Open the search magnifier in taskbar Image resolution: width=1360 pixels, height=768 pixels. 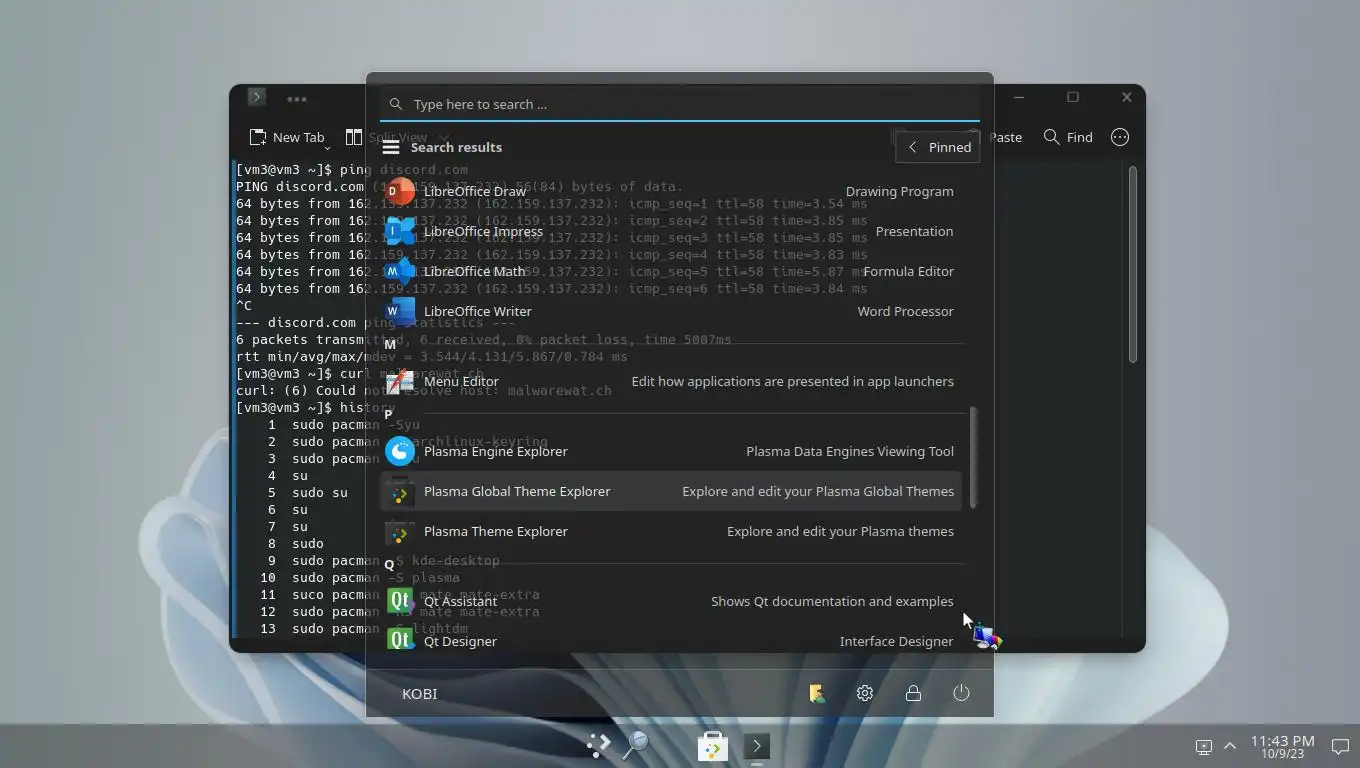click(x=636, y=744)
